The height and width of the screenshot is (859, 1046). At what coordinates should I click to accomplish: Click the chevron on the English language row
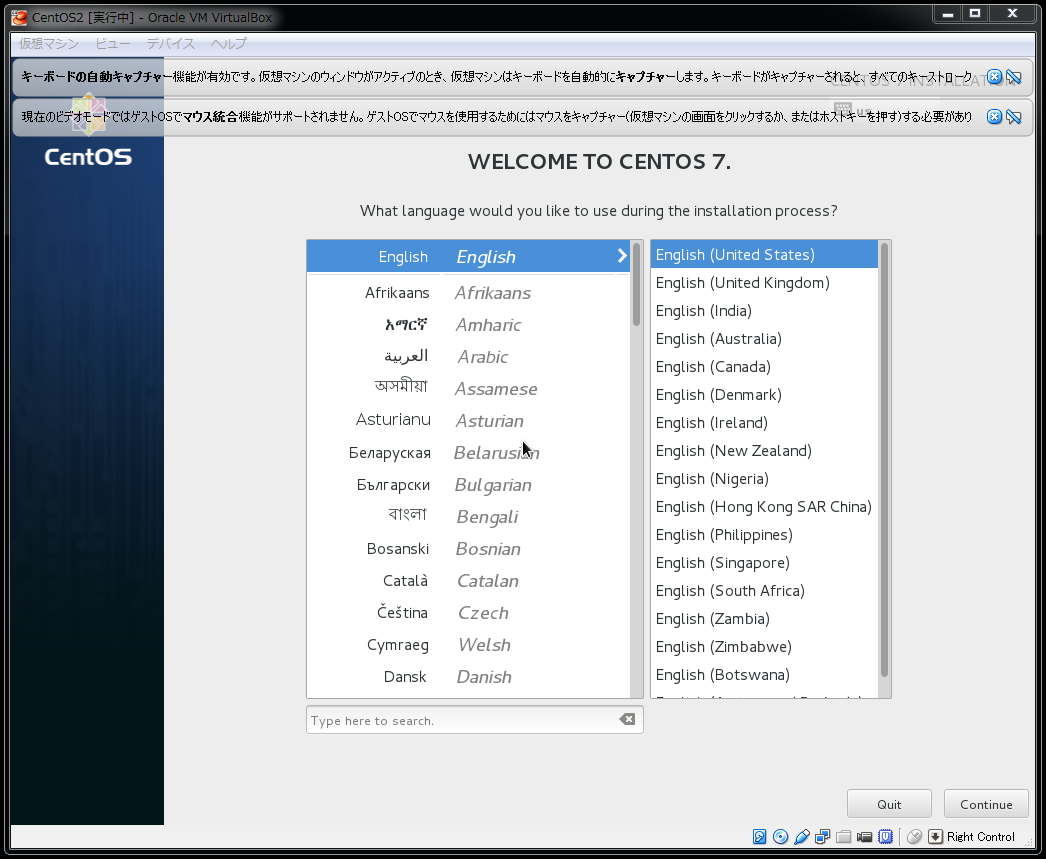pos(622,255)
